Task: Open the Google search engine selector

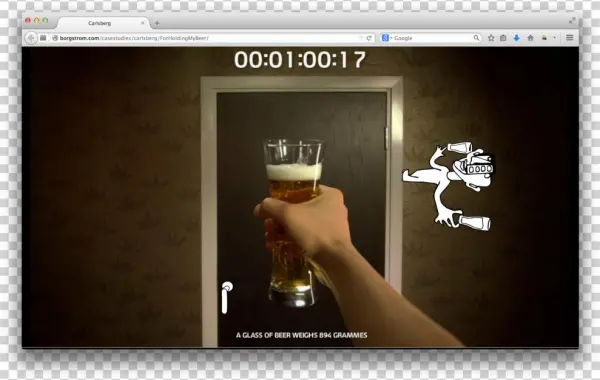Action: point(386,38)
